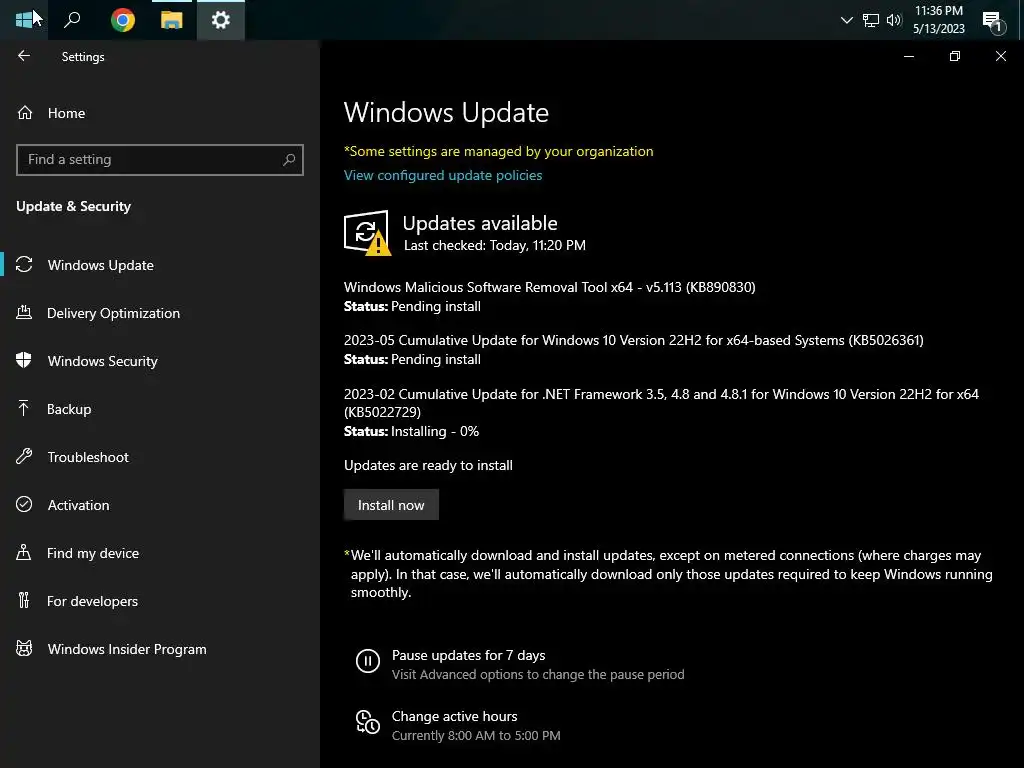Show hidden system tray icons
The width and height of the screenshot is (1024, 768).
[847, 20]
